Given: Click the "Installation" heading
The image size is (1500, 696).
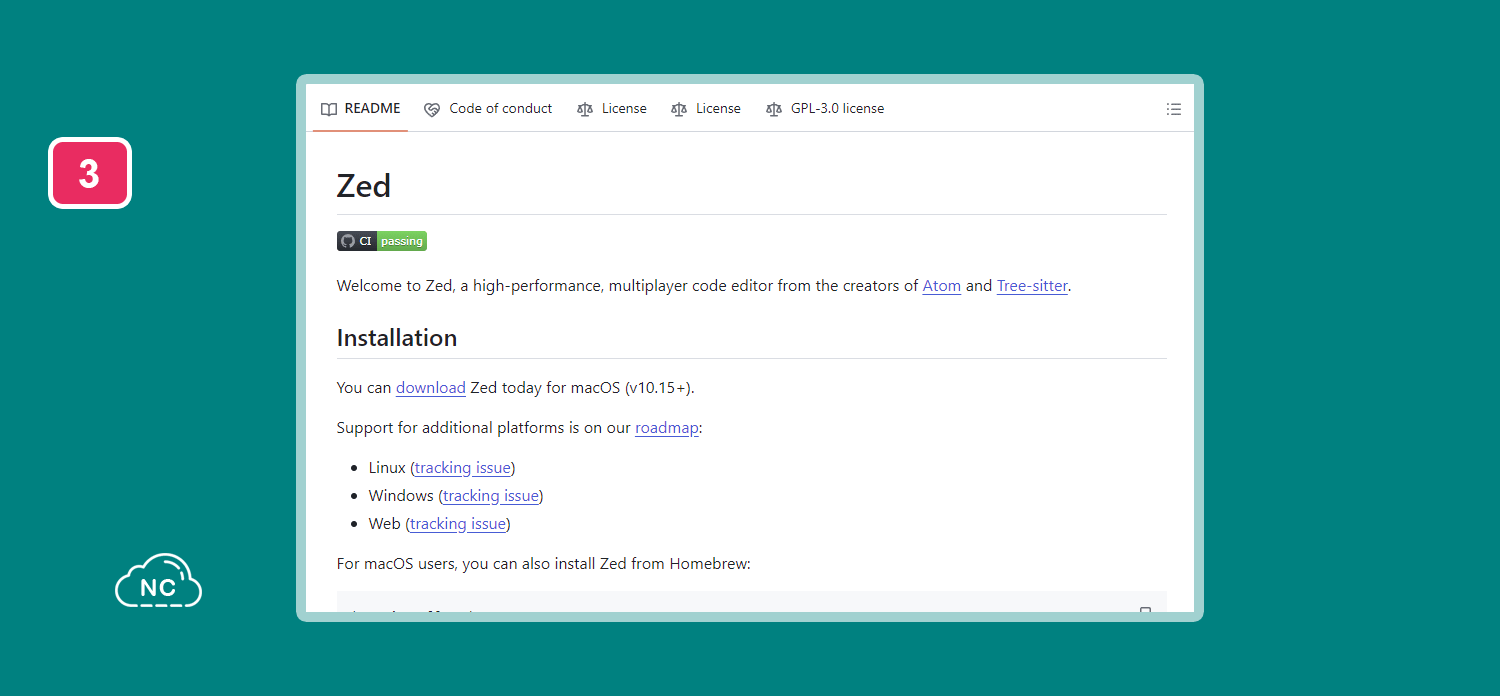Looking at the screenshot, I should coord(397,338).
